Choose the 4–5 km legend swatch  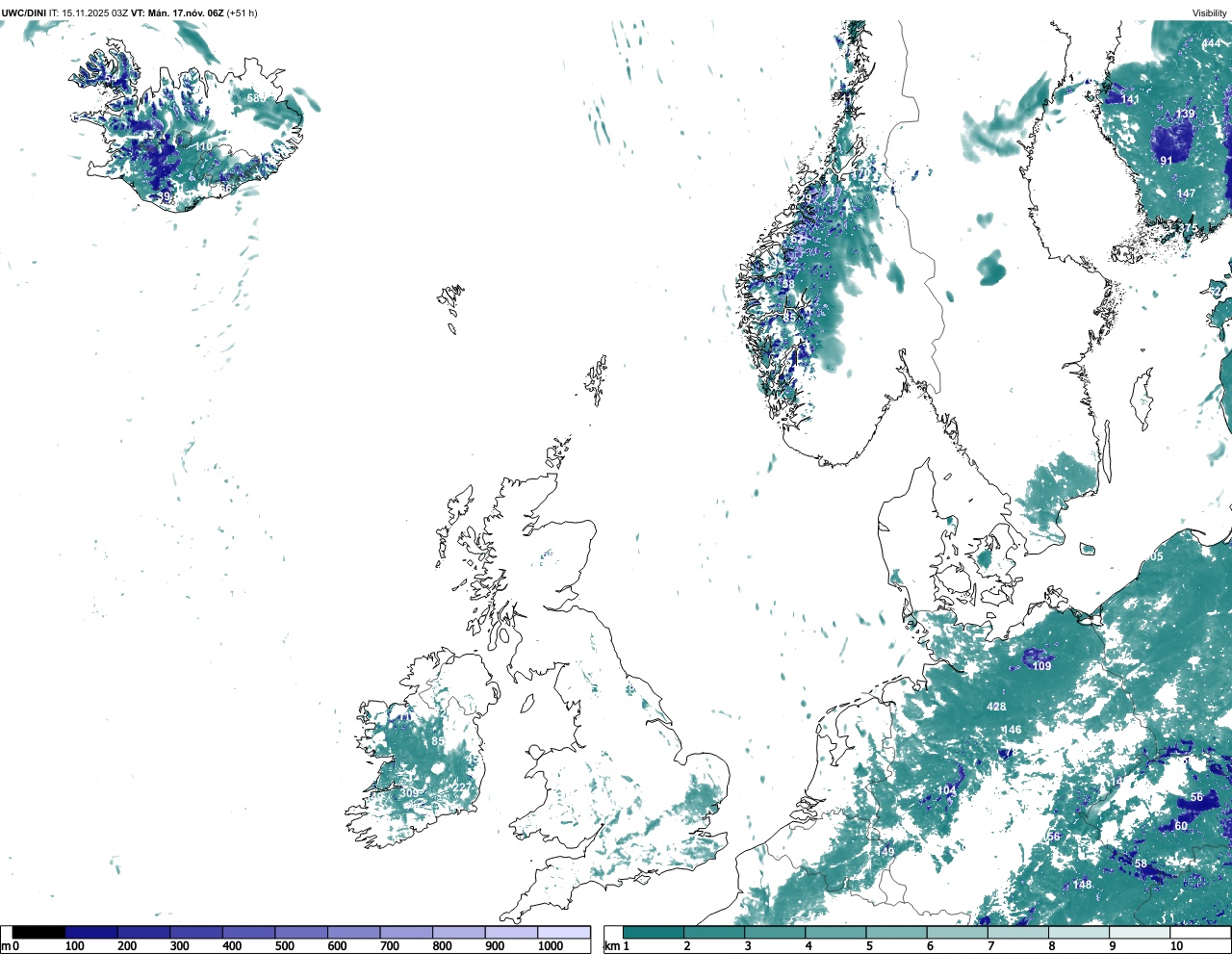click(835, 933)
